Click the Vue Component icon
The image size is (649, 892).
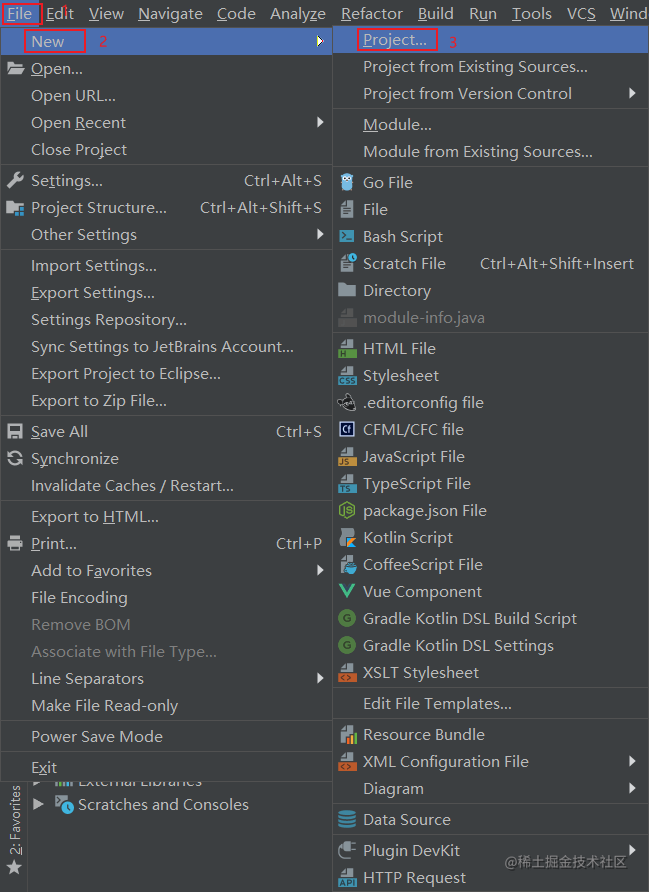pos(347,591)
